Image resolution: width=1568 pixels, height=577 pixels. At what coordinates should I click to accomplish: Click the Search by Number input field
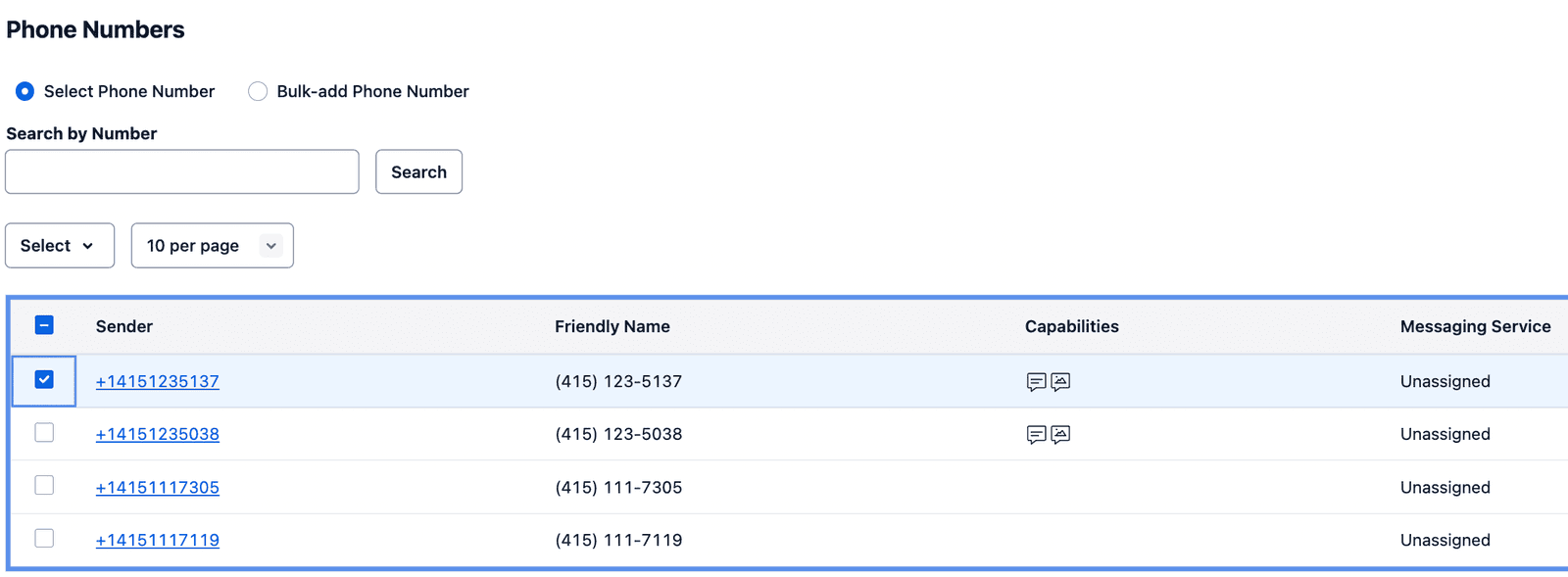[181, 171]
